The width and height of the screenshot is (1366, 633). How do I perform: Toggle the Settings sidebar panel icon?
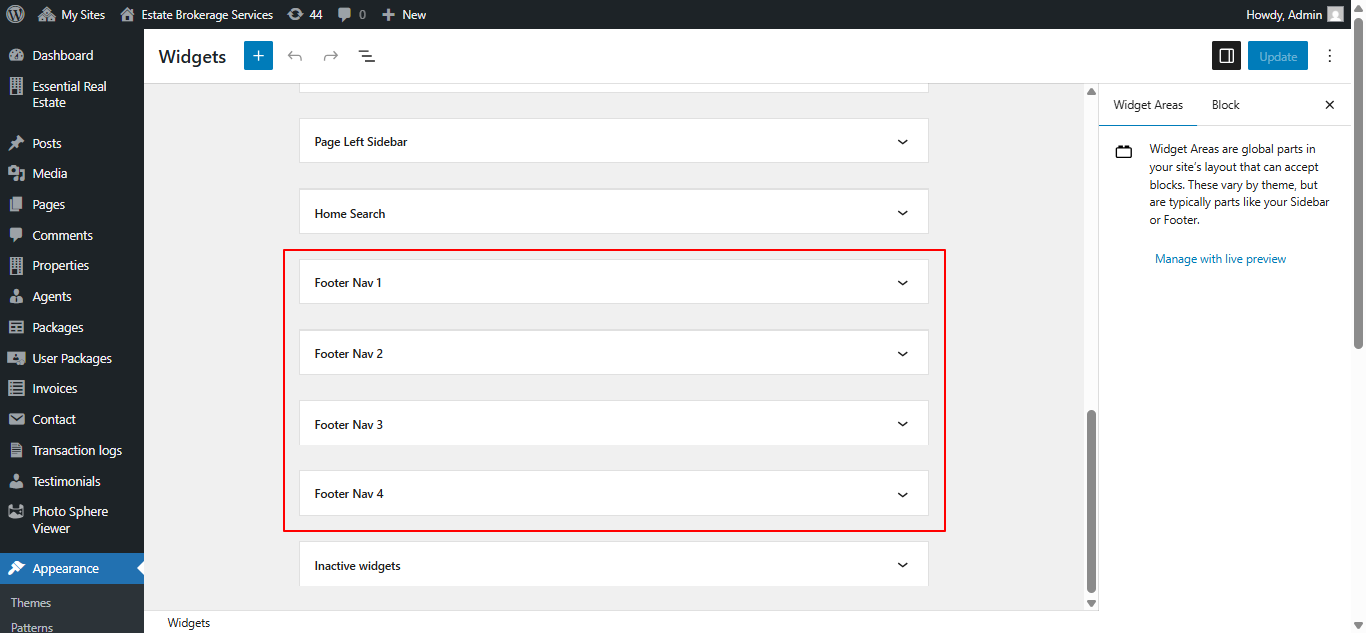pos(1226,55)
